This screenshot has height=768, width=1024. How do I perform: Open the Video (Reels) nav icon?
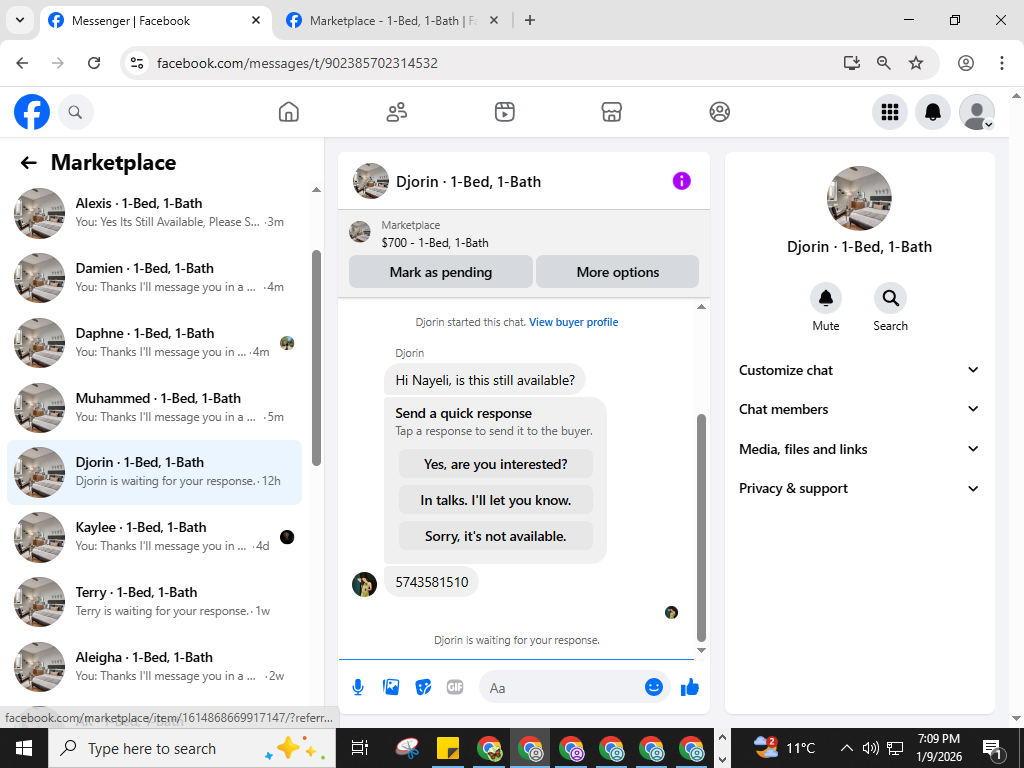pyautogui.click(x=504, y=112)
